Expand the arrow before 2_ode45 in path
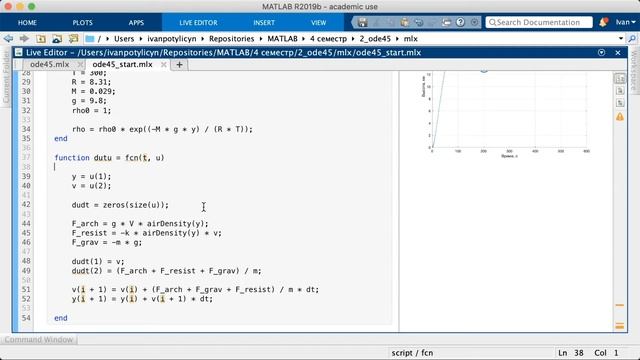Image resolution: width=640 pixels, height=360 pixels. pos(353,39)
